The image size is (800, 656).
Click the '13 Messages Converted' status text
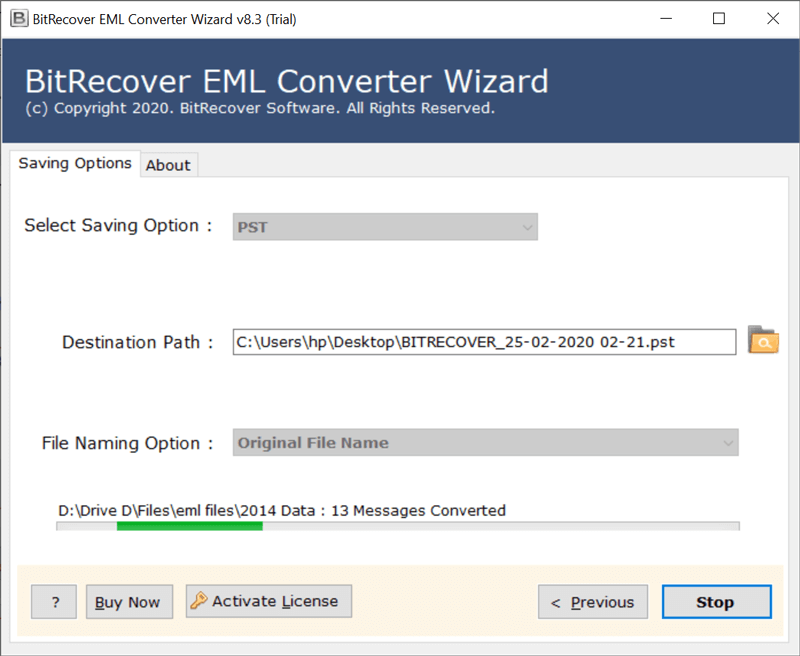(x=418, y=511)
